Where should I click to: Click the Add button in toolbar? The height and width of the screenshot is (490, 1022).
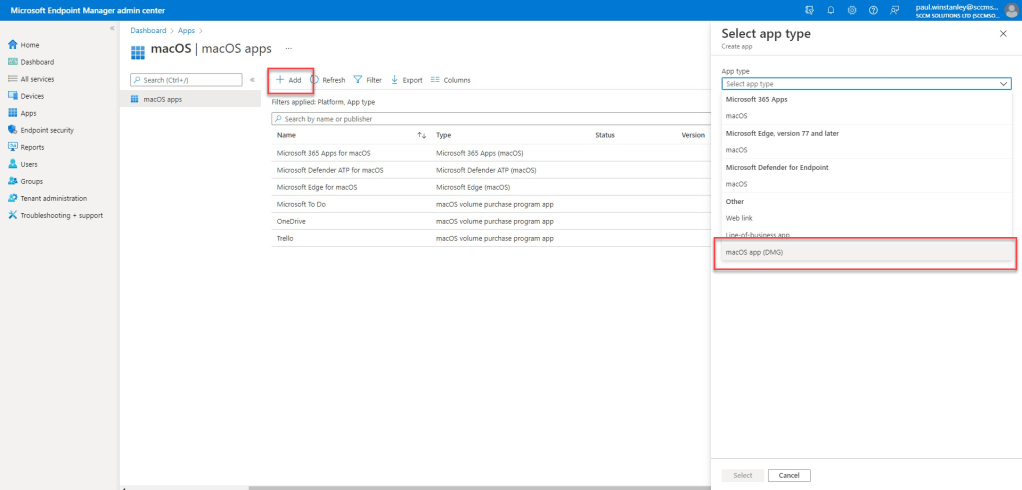coord(288,80)
